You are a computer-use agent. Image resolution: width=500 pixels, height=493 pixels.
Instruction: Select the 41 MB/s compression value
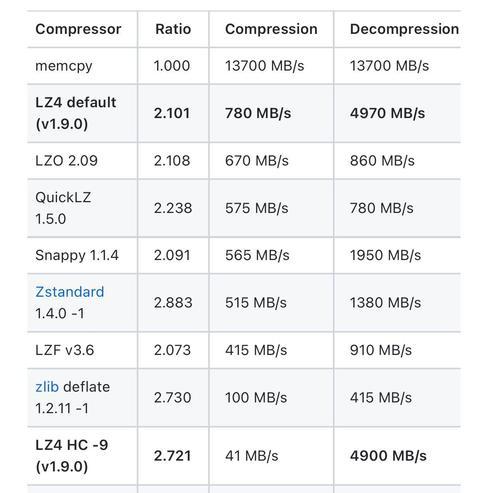tap(252, 456)
